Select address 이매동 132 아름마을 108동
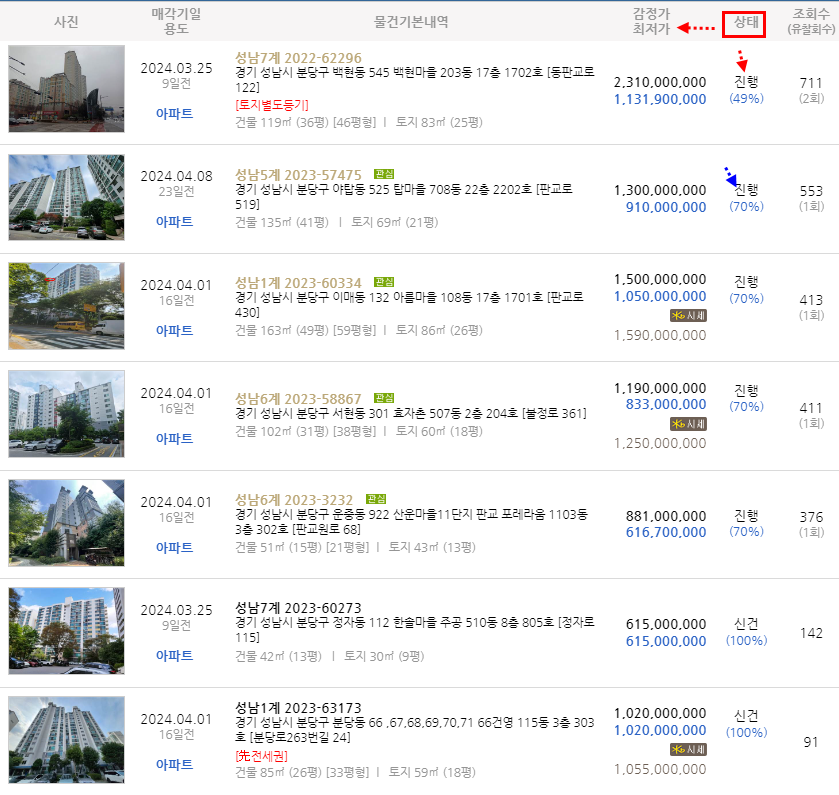The height and width of the screenshot is (795, 839). pos(409,304)
